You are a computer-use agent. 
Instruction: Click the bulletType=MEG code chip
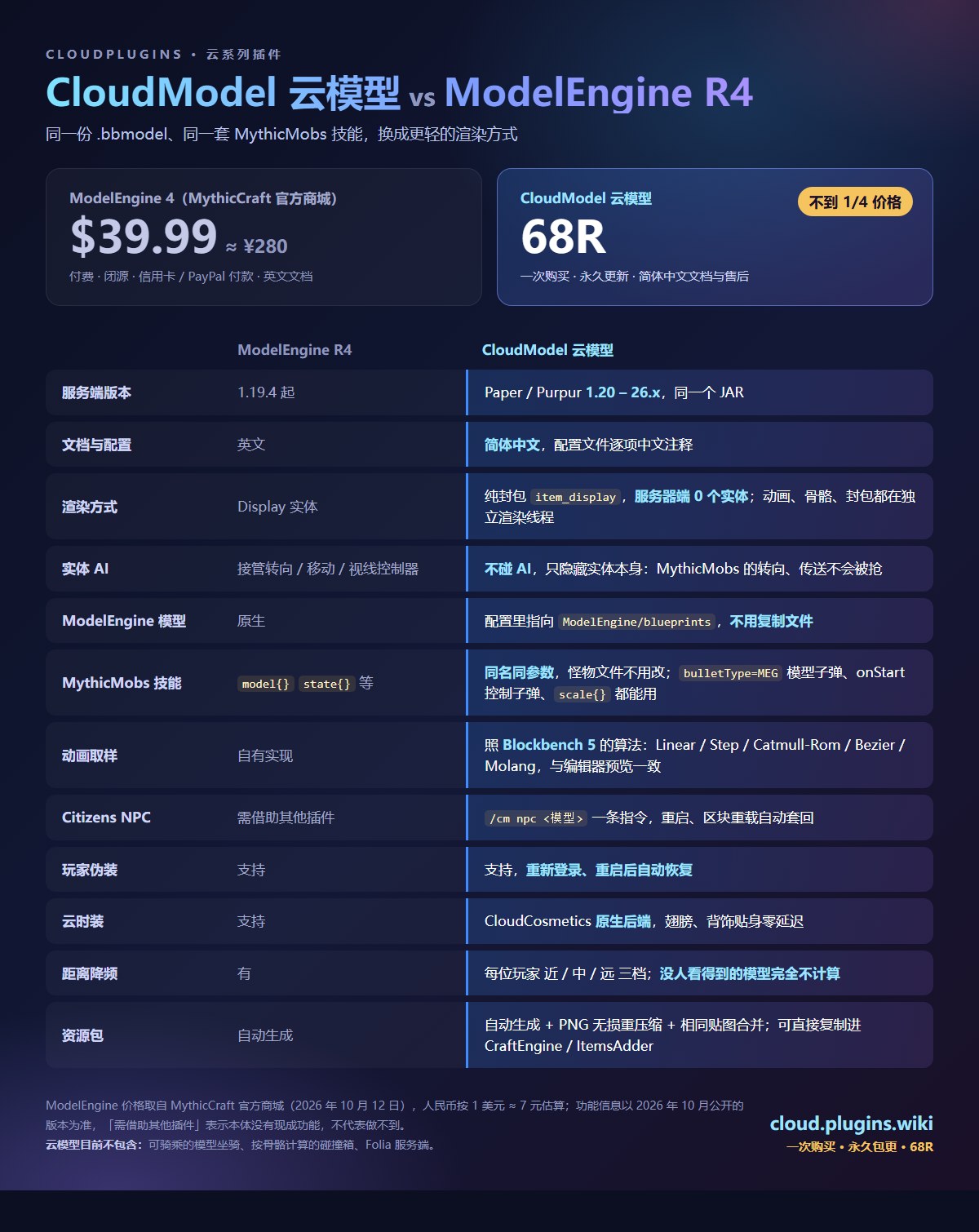point(730,673)
